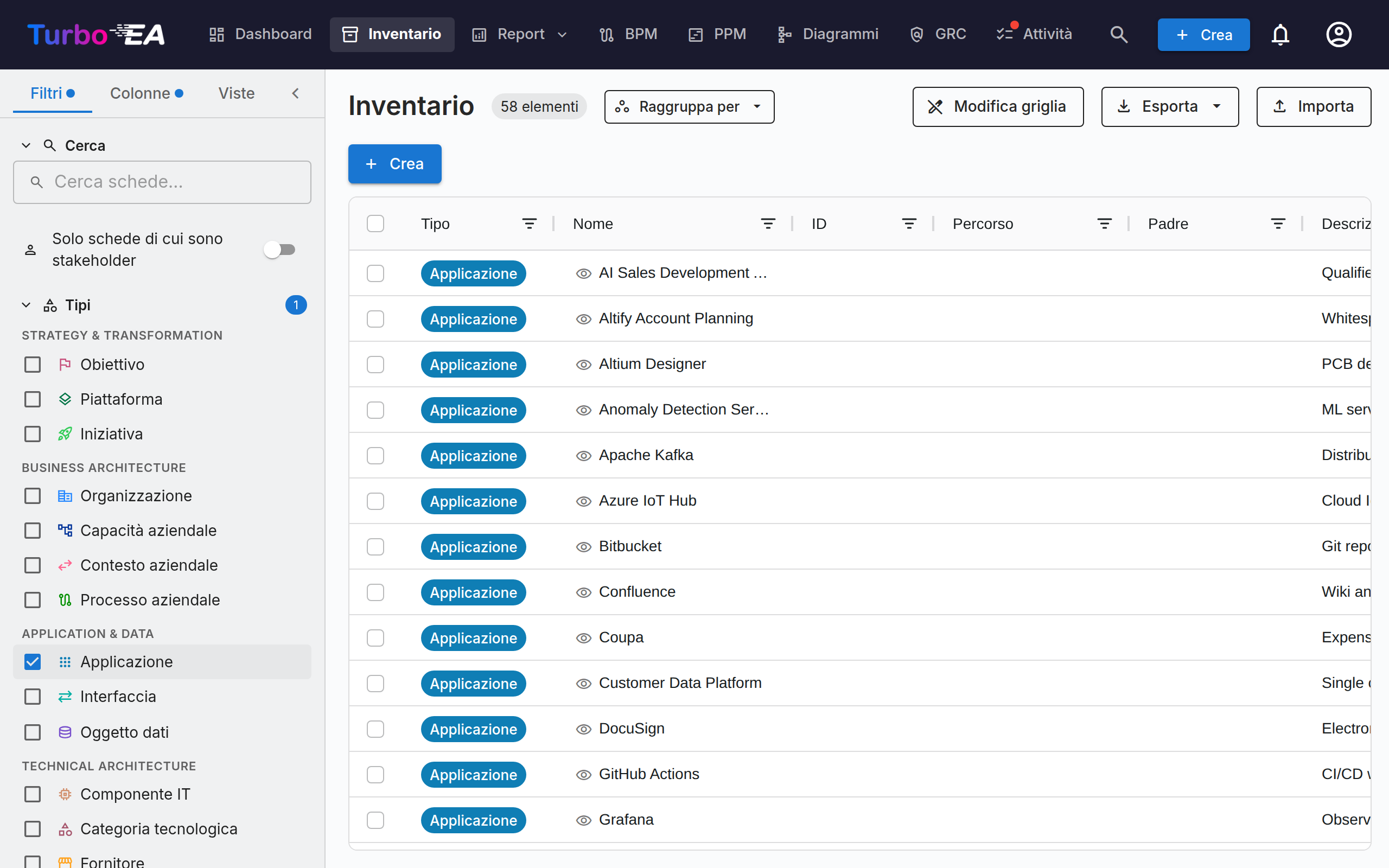The width and height of the screenshot is (1389, 868).
Task: Open the notifications bell
Action: (x=1280, y=34)
